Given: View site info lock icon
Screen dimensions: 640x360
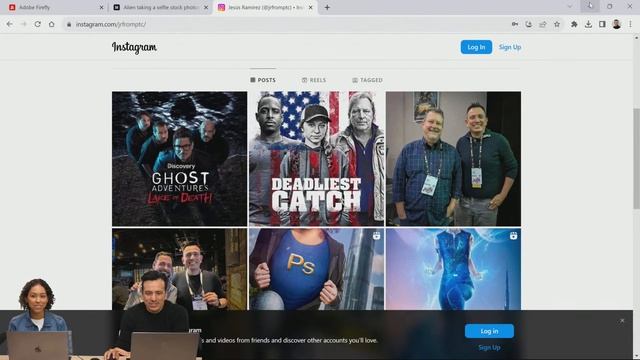Looking at the screenshot, I should [x=69, y=24].
